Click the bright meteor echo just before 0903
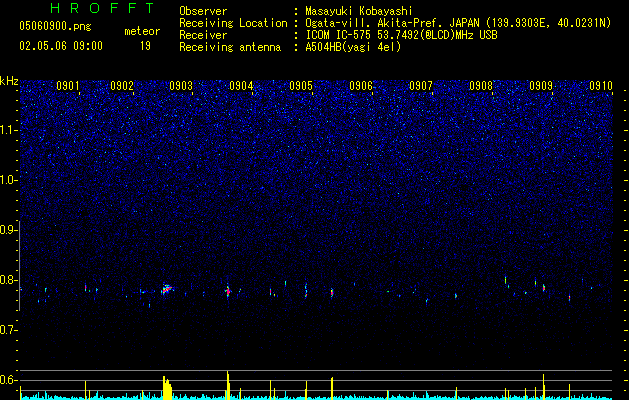This screenshot has width=629, height=400. point(167,289)
